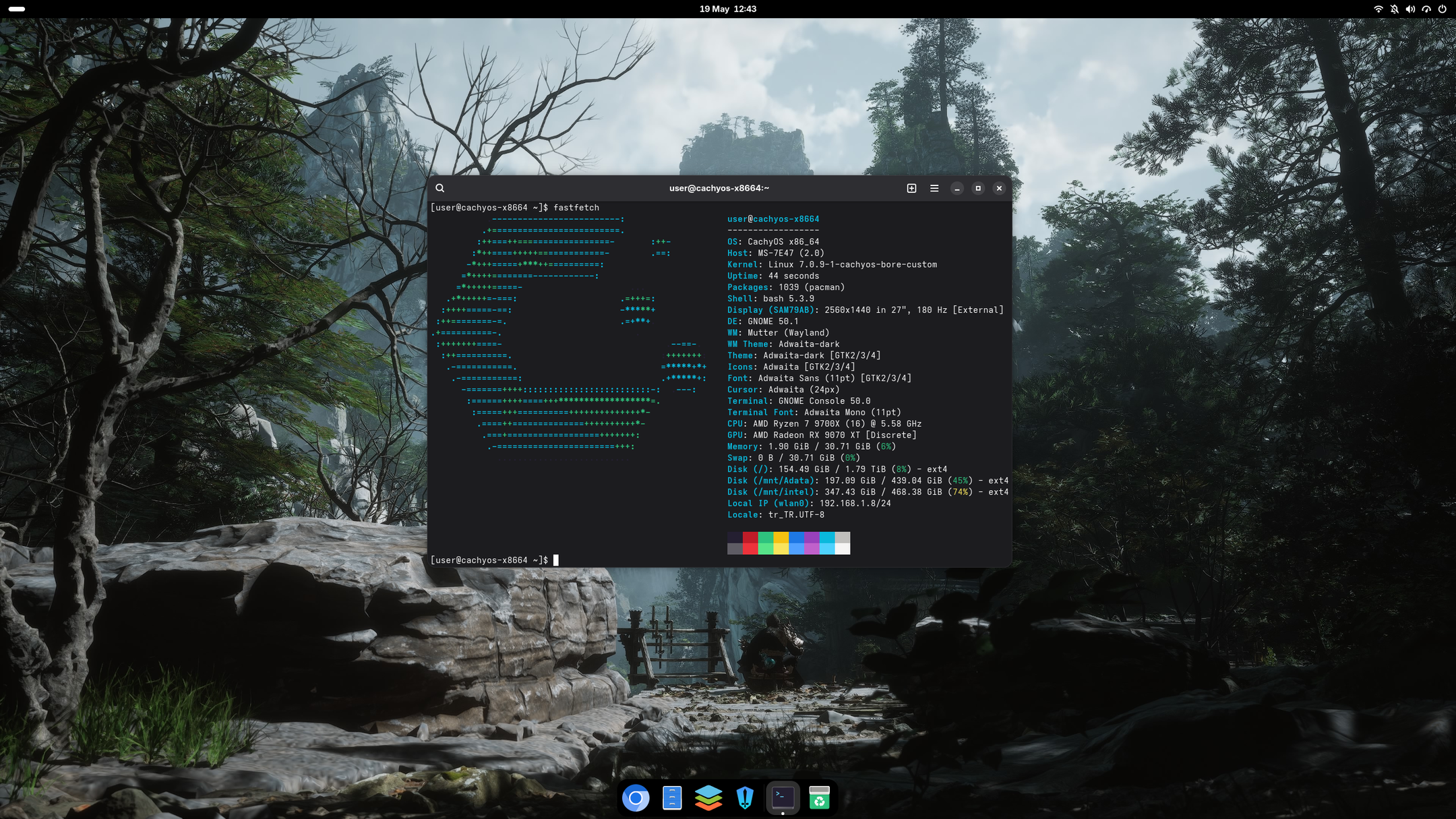The height and width of the screenshot is (819, 1456).
Task: Click the purple column in fastfetch palette
Action: [812, 543]
